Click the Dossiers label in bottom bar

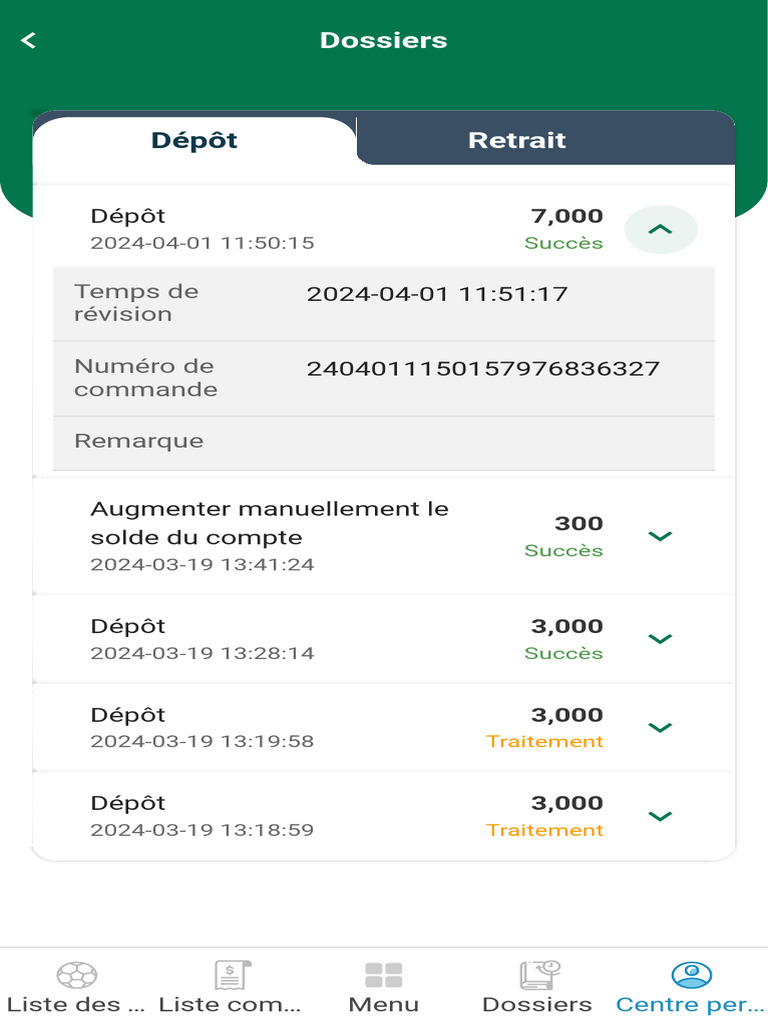click(x=537, y=1004)
